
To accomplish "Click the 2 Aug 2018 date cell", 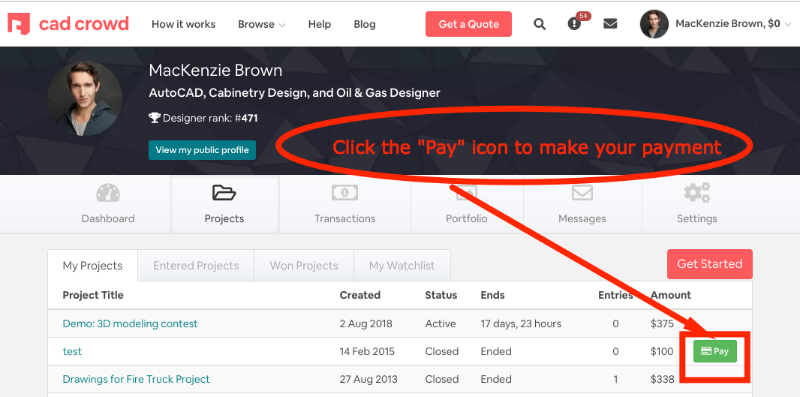I will coord(366,324).
